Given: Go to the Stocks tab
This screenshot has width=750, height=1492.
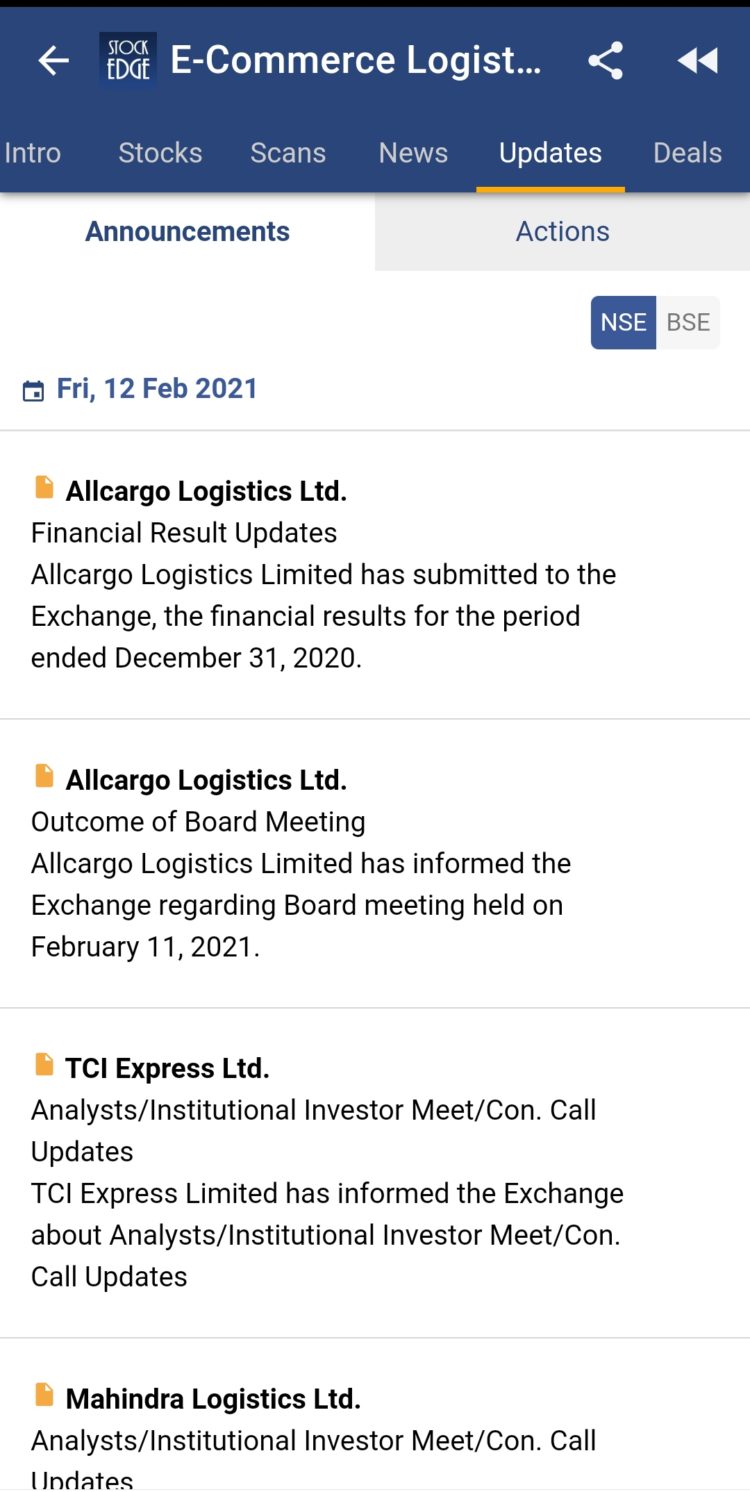Looking at the screenshot, I should (x=160, y=153).
